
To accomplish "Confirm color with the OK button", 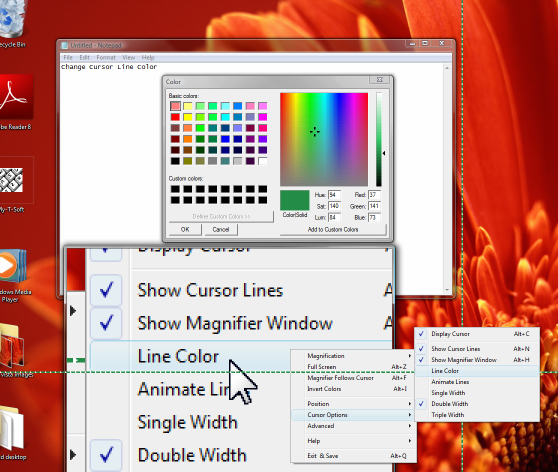I will (x=185, y=230).
